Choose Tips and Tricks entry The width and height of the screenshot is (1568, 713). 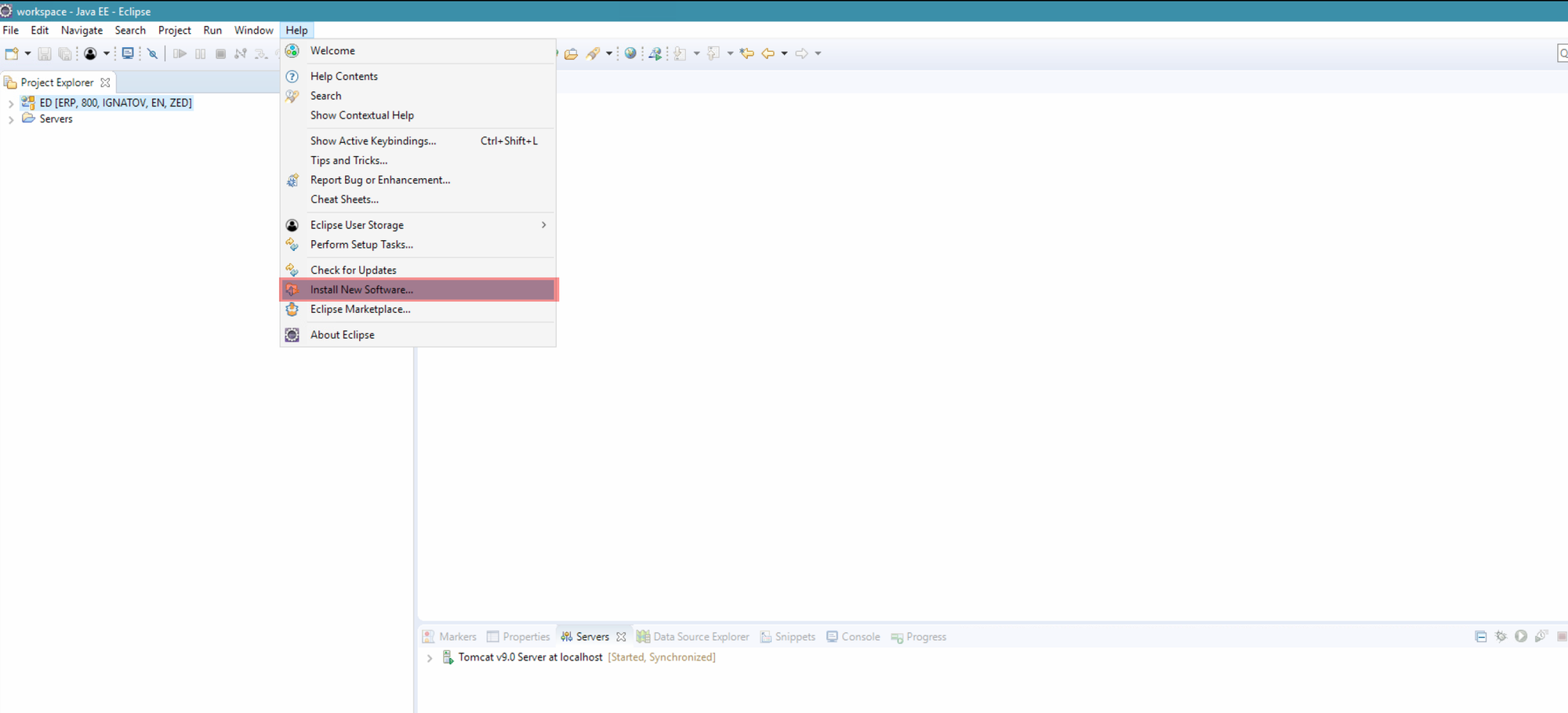pos(418,160)
